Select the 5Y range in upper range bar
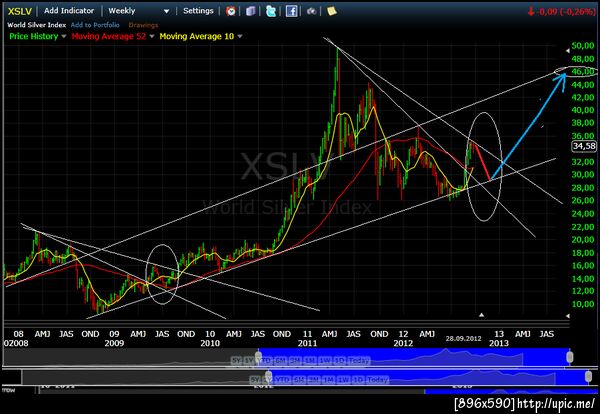Screen dimensions: 600x414 click(236, 360)
